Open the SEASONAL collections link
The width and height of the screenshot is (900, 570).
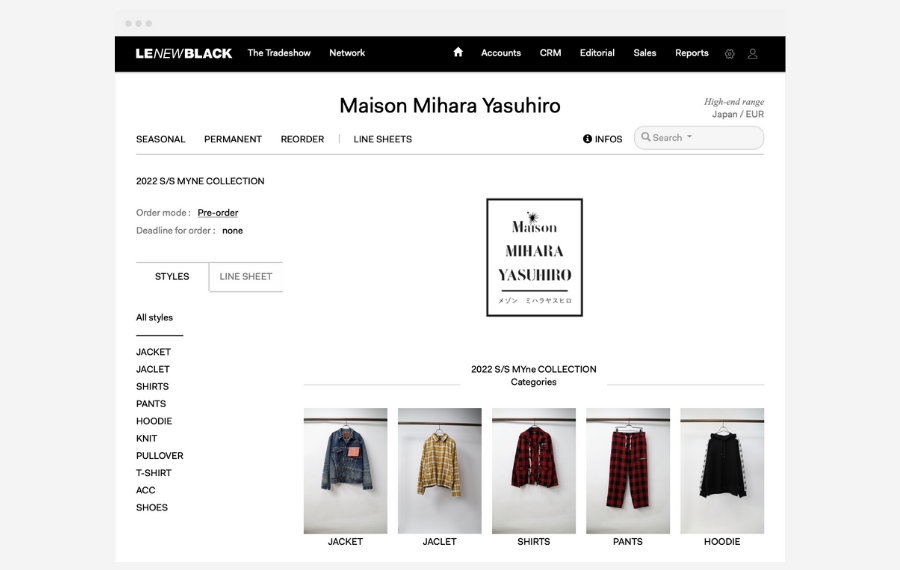coord(161,139)
